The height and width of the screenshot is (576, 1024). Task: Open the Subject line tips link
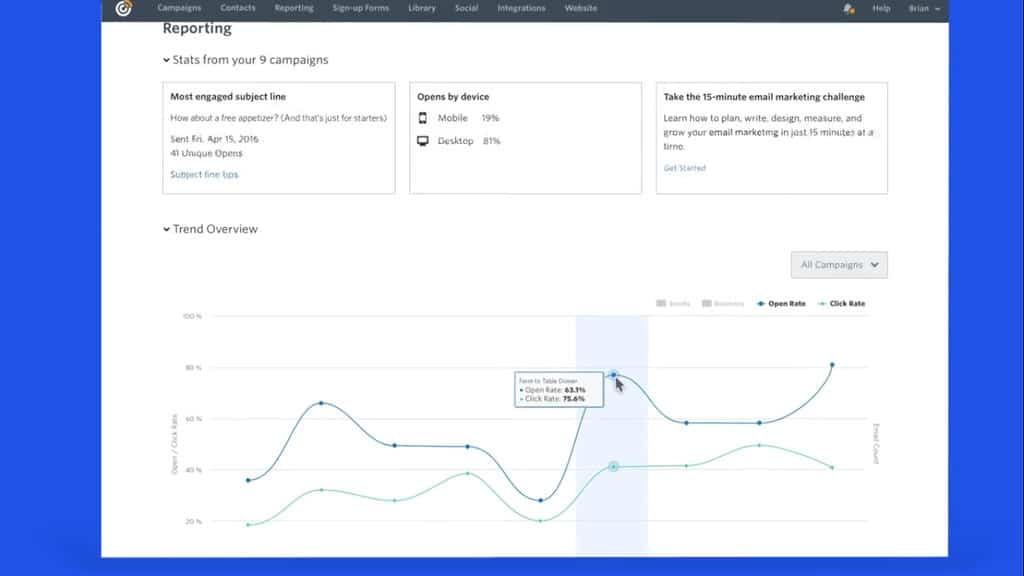coord(204,174)
